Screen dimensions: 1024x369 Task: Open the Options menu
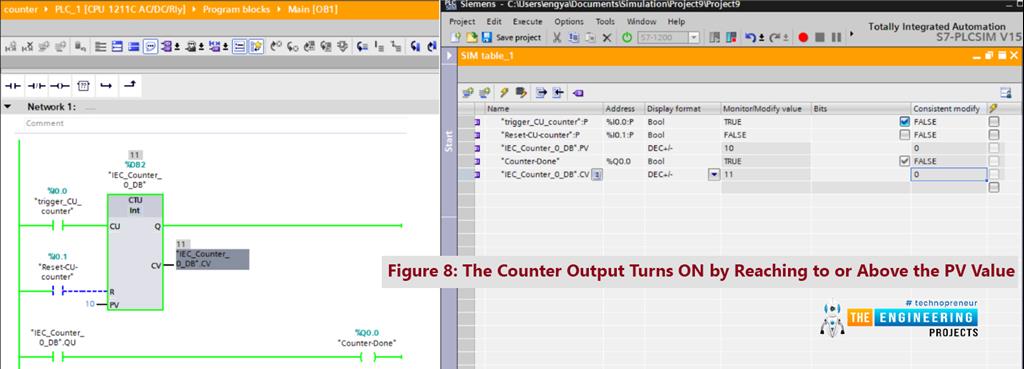pos(569,22)
